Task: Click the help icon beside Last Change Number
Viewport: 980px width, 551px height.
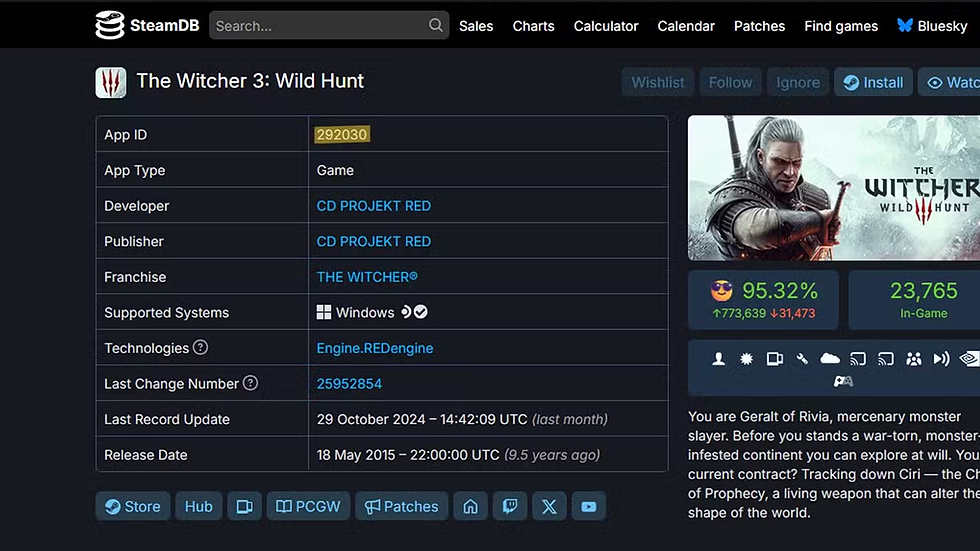Action: tap(250, 383)
